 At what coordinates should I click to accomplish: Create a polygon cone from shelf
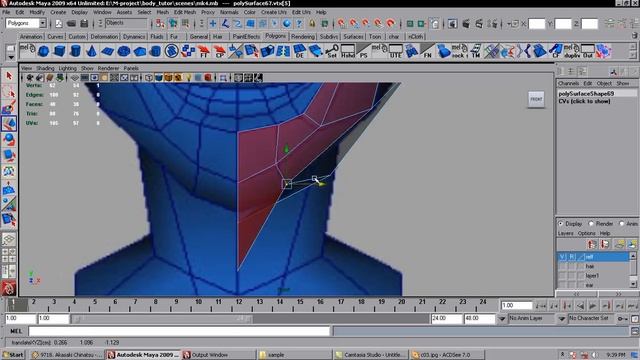tap(91, 51)
